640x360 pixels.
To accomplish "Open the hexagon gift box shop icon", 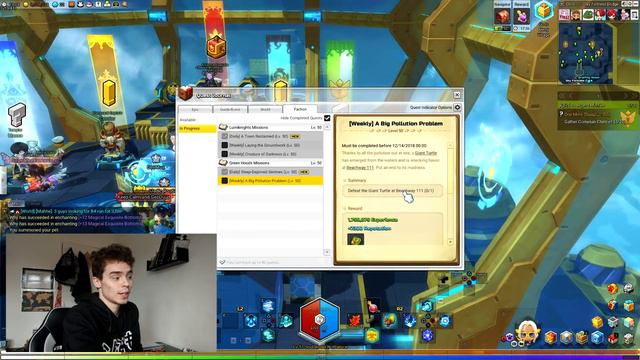I will click(x=544, y=11).
